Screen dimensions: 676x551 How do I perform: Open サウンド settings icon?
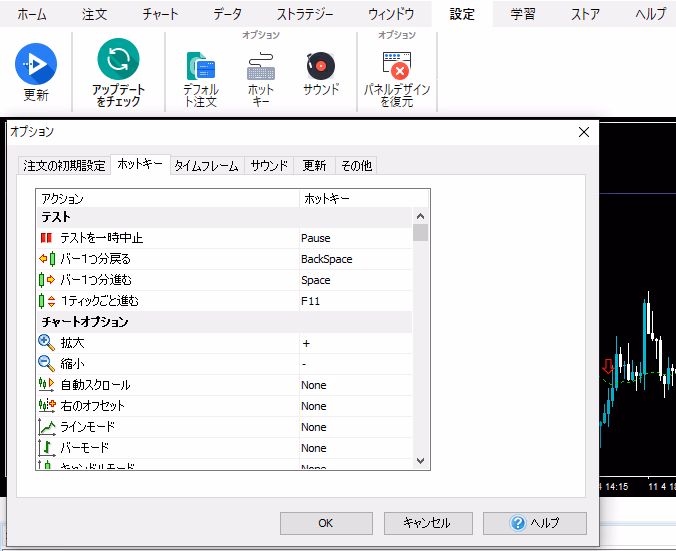coord(320,67)
